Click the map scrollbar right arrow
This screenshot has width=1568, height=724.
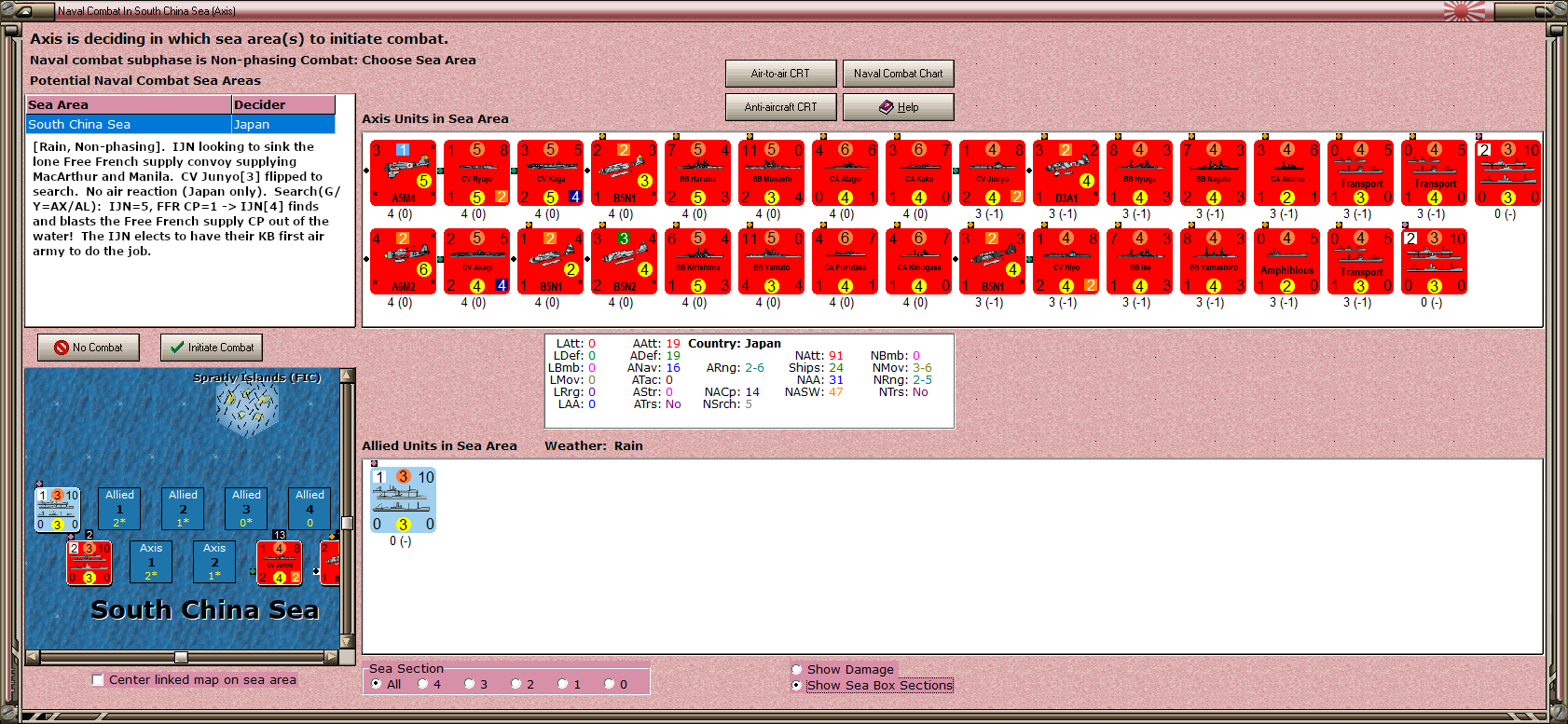(x=331, y=657)
